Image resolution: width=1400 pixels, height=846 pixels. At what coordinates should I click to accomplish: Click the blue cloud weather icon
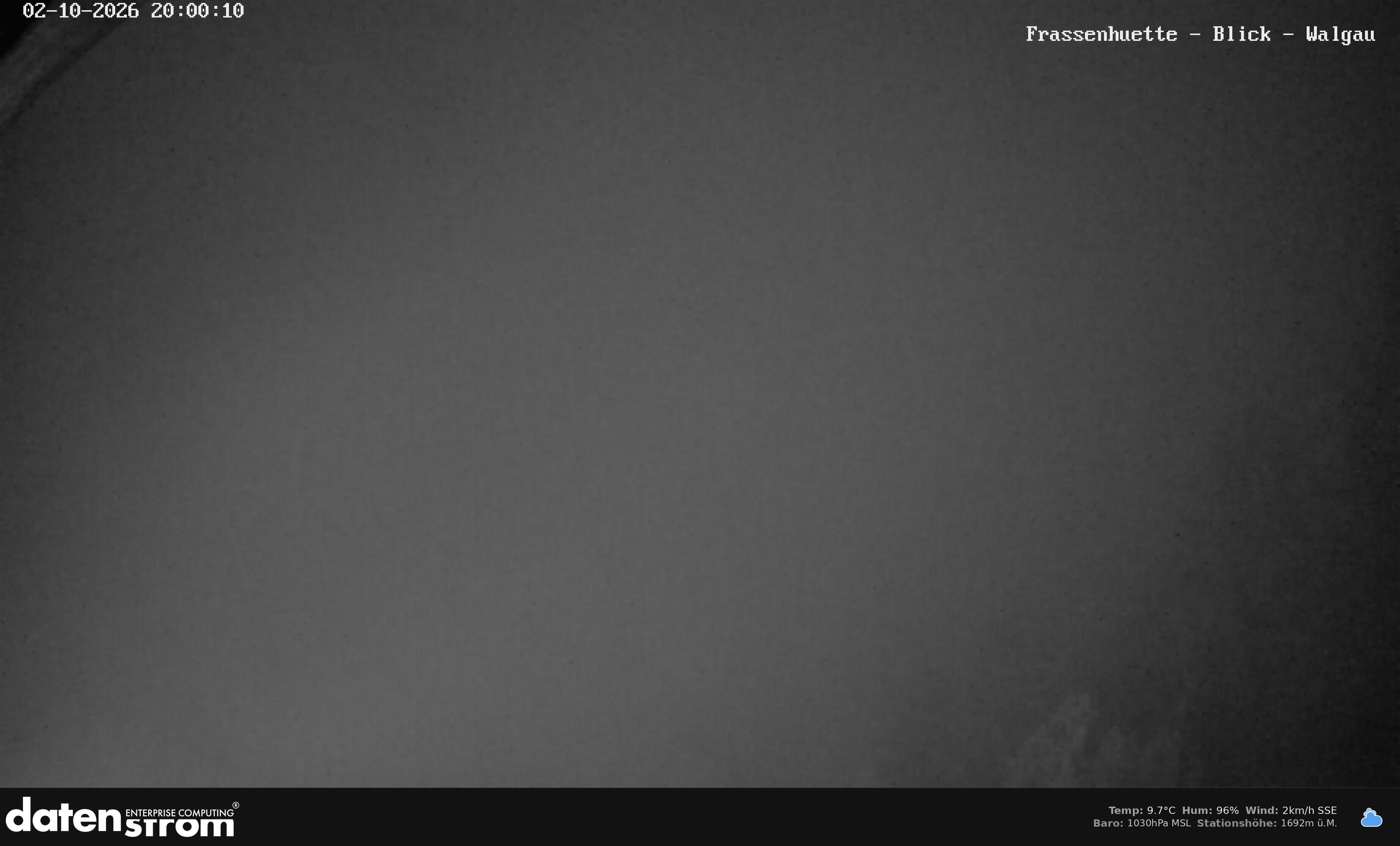[x=1371, y=817]
